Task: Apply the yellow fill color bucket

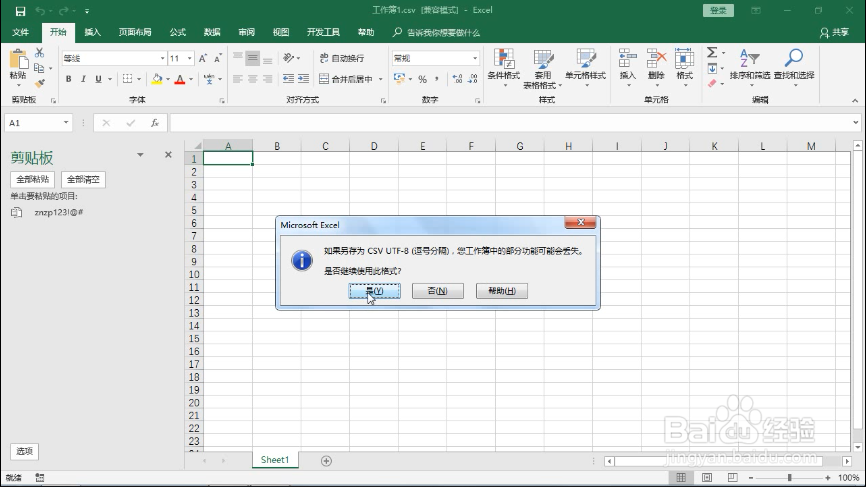Action: tap(157, 79)
